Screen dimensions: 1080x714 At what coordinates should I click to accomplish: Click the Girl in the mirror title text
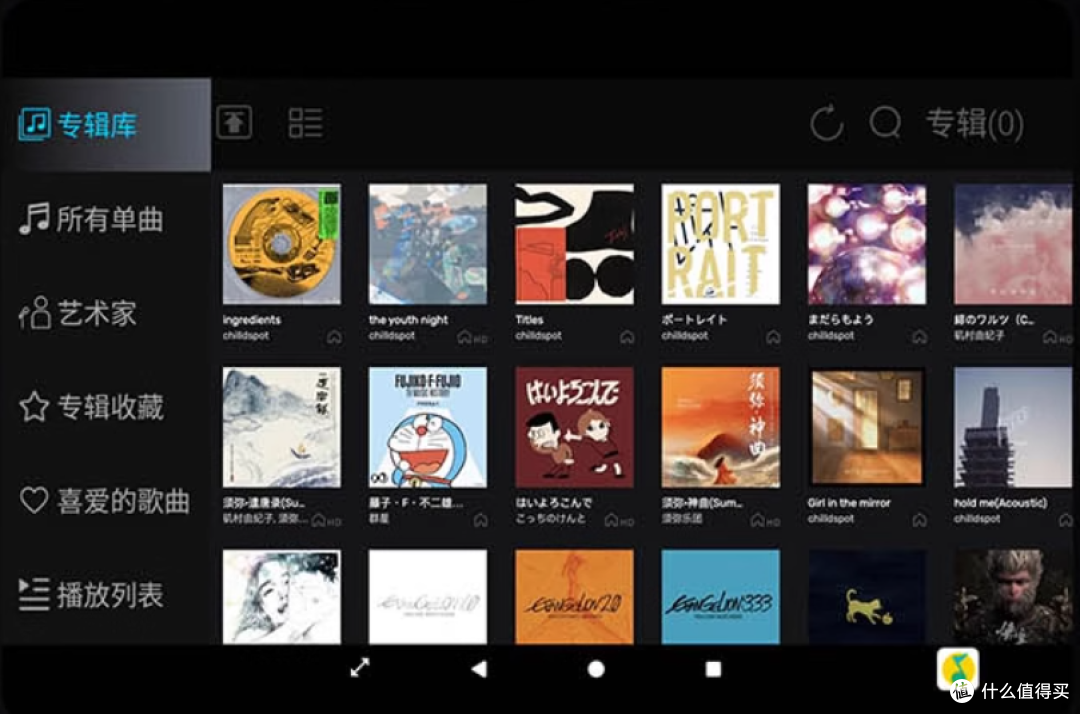849,503
